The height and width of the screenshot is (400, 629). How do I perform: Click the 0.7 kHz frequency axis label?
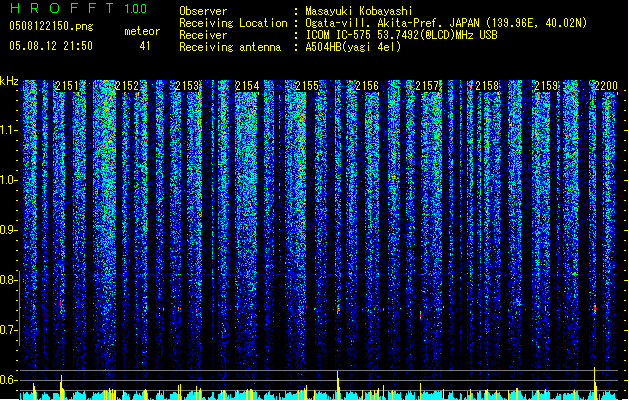pos(8,330)
